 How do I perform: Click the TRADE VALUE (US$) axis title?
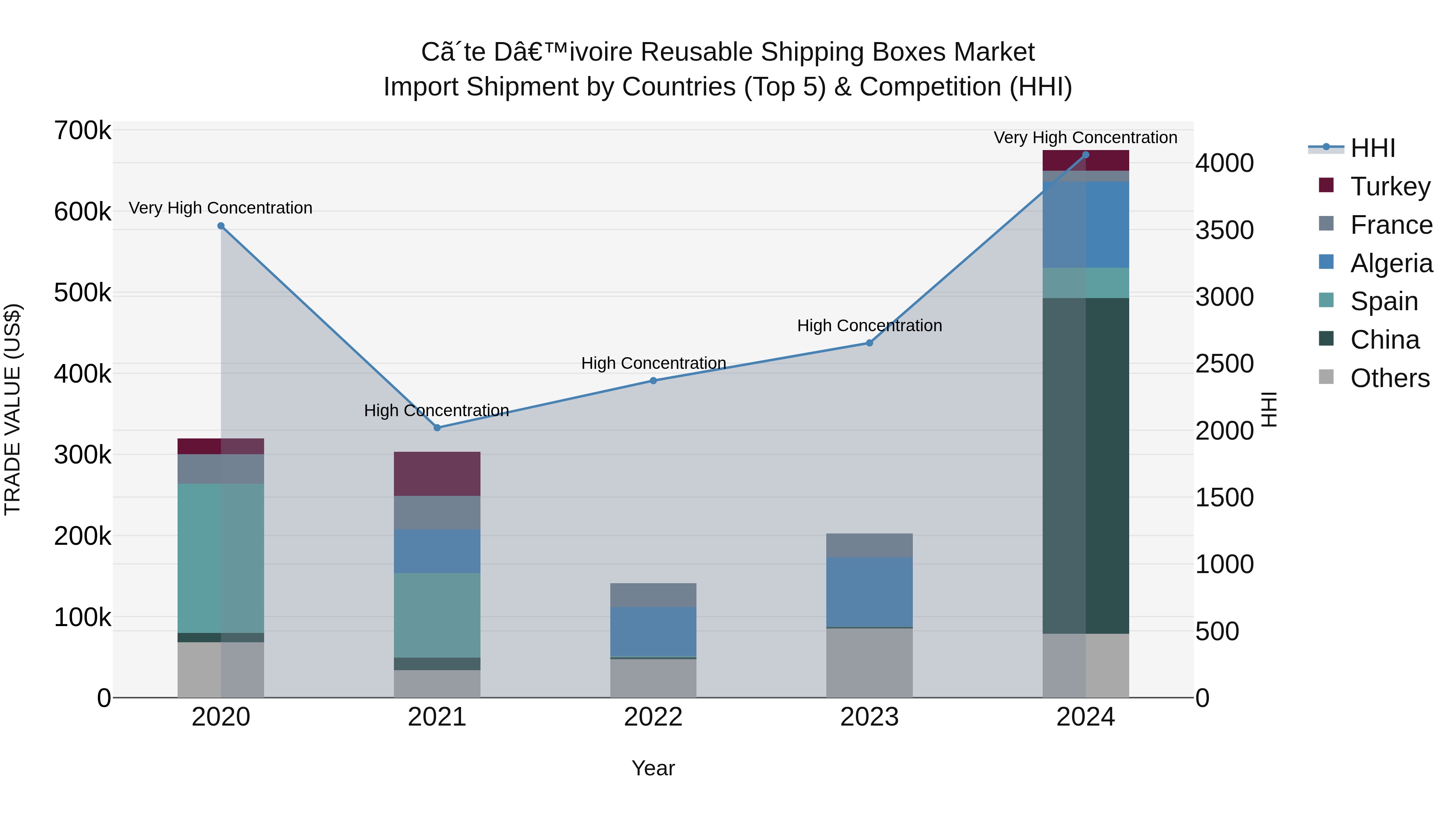[13, 409]
